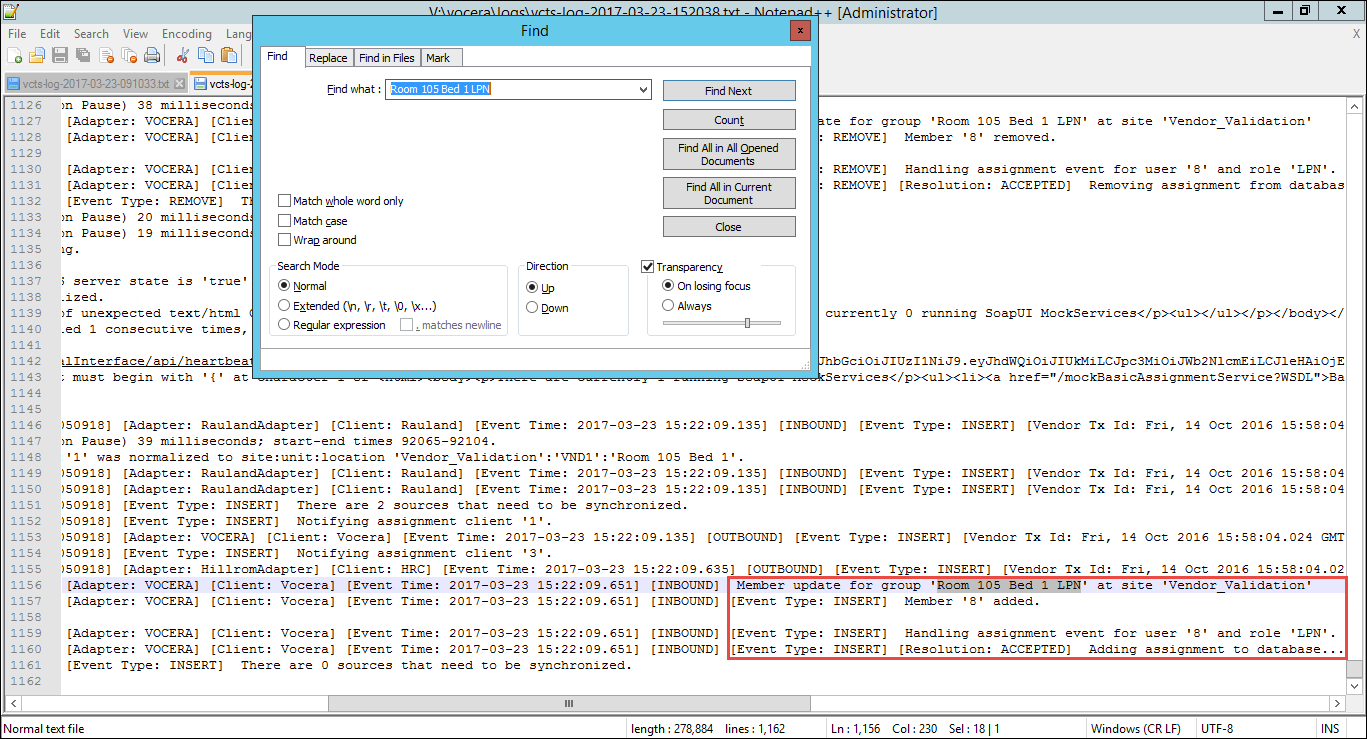Click the text "Member '8' removed."
This screenshot has height=739, width=1367.
(x=980, y=137)
